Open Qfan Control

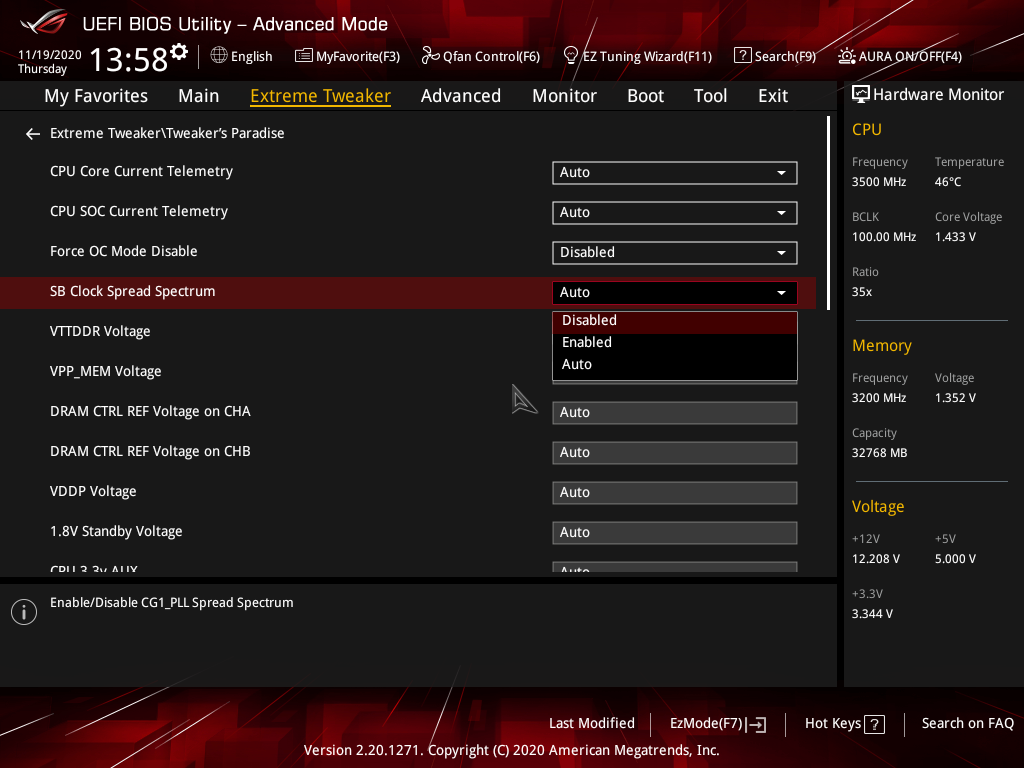point(481,56)
